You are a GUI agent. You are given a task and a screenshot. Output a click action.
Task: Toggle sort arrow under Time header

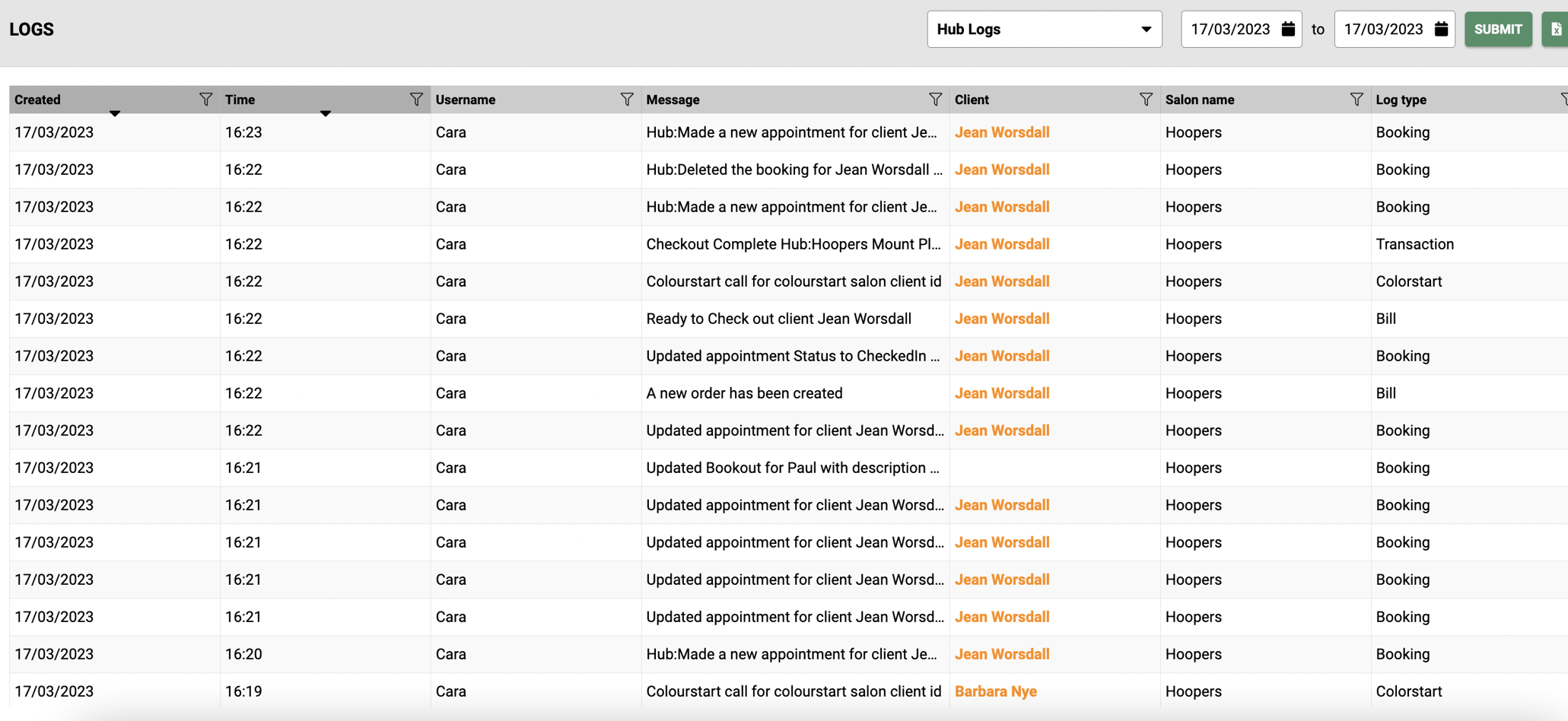coord(325,113)
